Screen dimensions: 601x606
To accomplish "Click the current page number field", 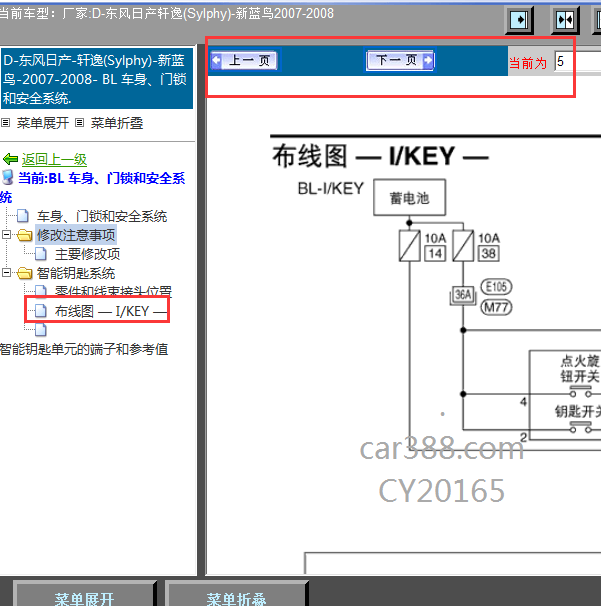I will point(577,61).
